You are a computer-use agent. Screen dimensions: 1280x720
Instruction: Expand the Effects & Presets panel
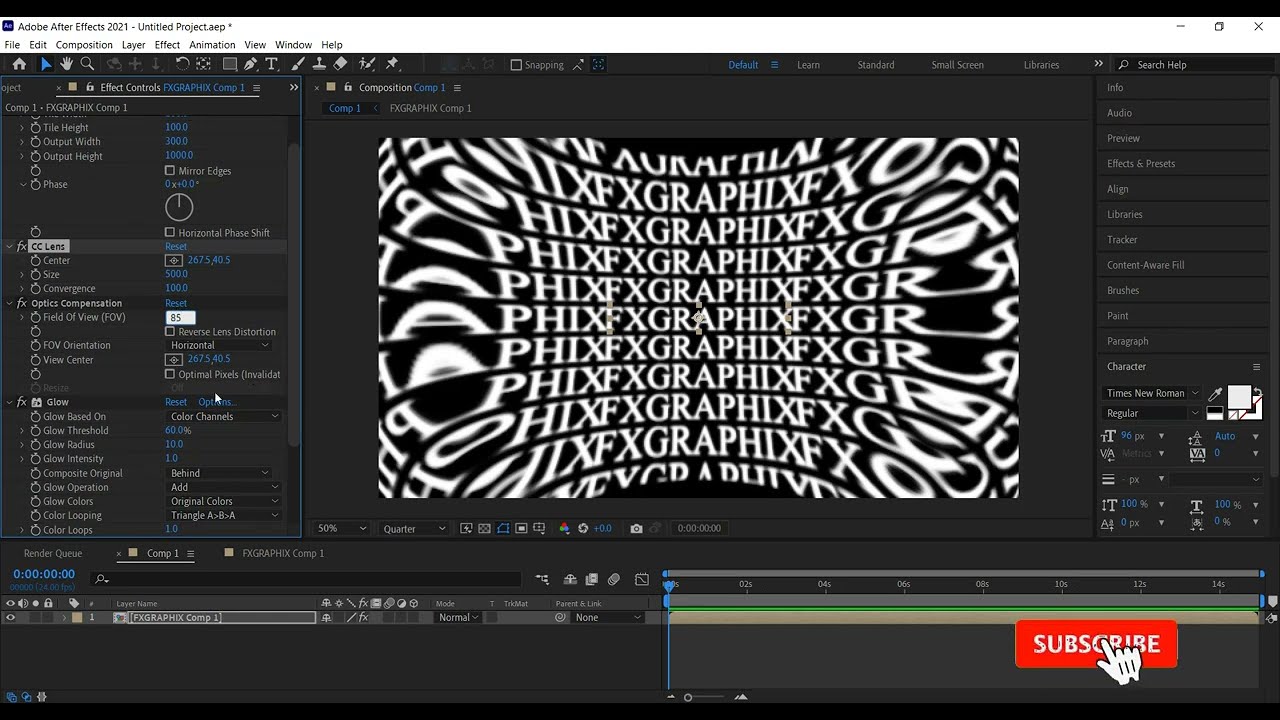pyautogui.click(x=1141, y=163)
